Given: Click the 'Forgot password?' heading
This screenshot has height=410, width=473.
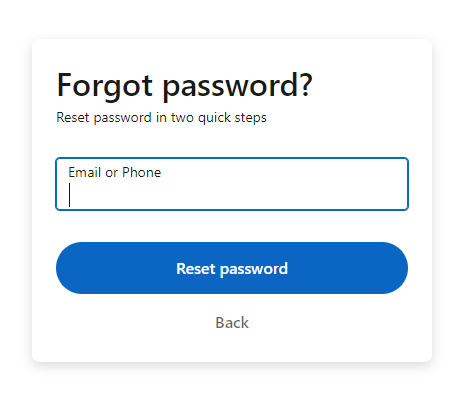Looking at the screenshot, I should [185, 86].
